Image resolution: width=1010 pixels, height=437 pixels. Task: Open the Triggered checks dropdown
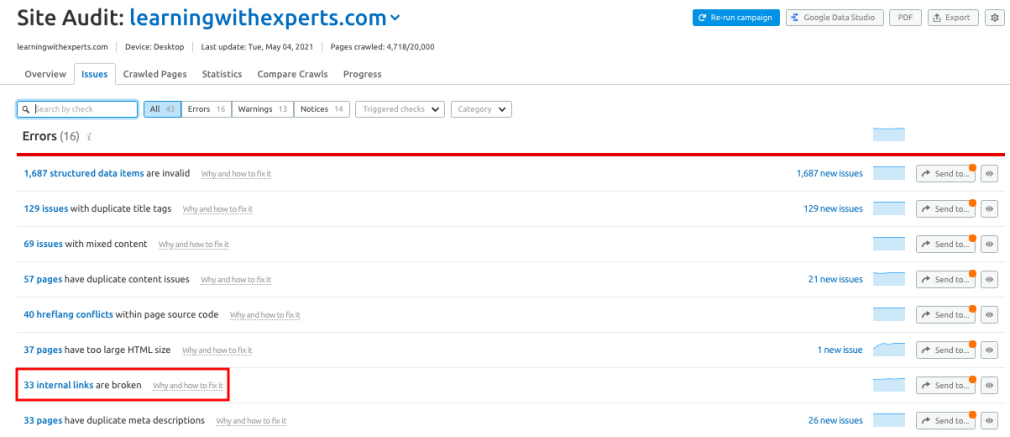pos(400,110)
